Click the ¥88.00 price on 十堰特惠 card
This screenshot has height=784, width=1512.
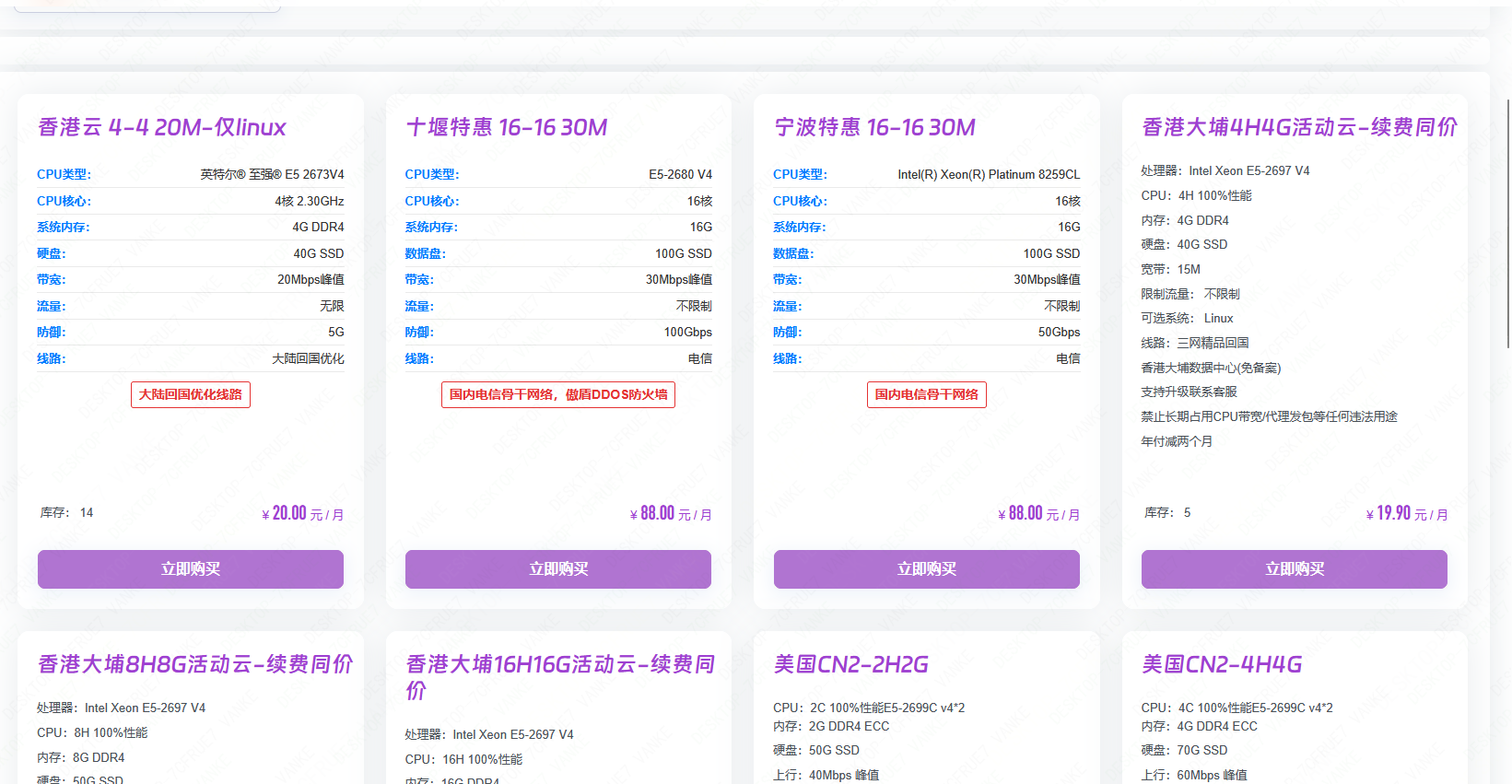tap(670, 514)
